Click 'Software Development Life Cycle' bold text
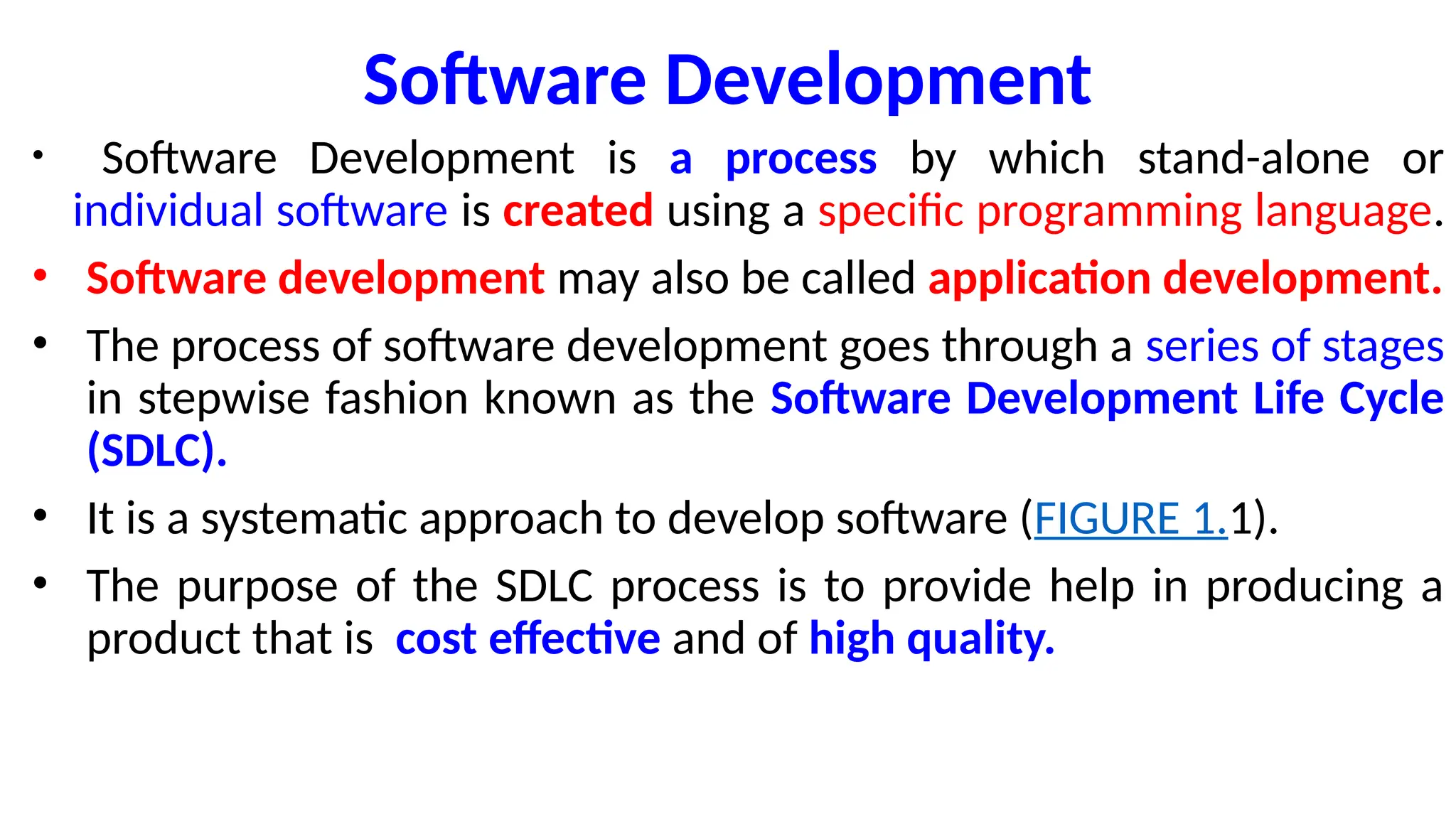The height and width of the screenshot is (819, 1456). pos(1106,398)
